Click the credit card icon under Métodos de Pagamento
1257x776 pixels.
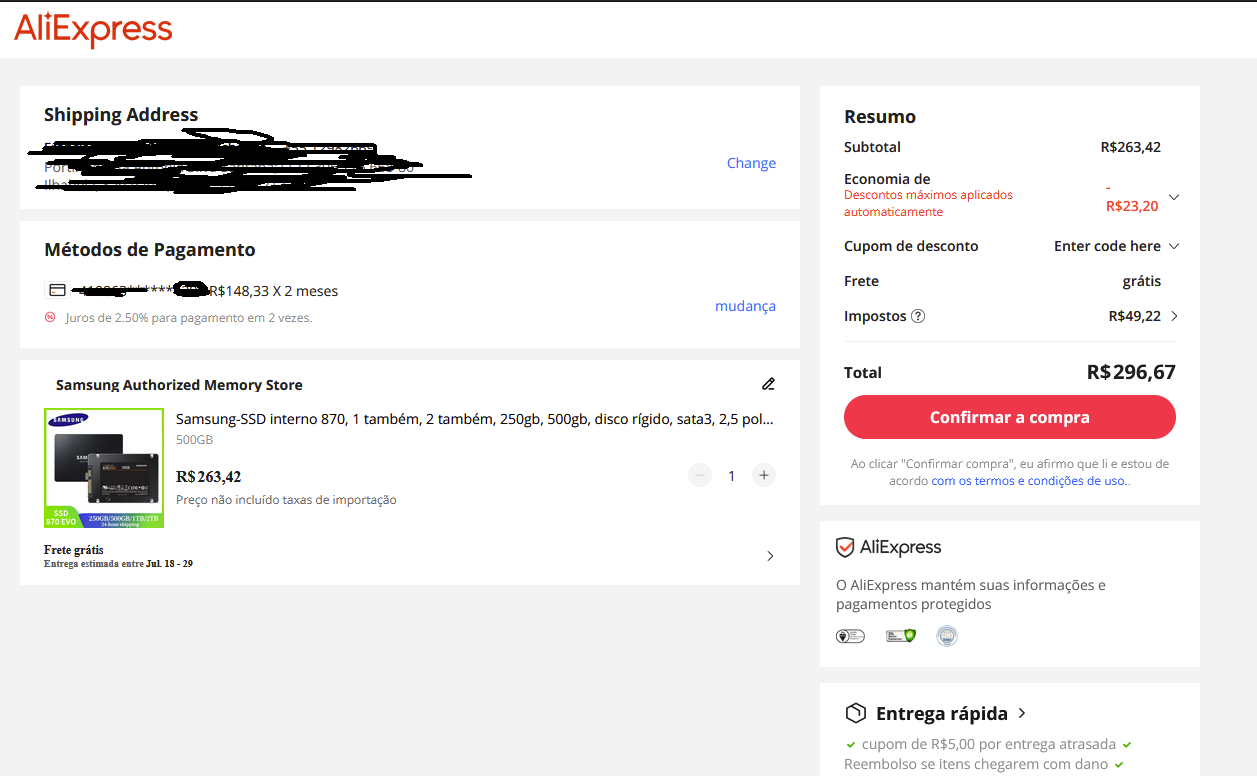click(x=58, y=291)
